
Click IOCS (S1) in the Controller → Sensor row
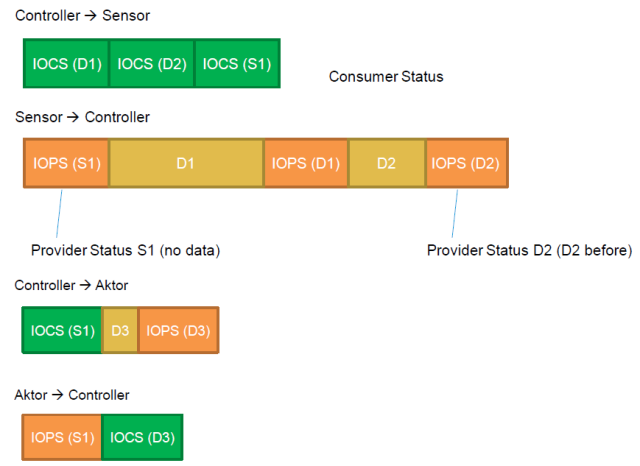(x=237, y=63)
